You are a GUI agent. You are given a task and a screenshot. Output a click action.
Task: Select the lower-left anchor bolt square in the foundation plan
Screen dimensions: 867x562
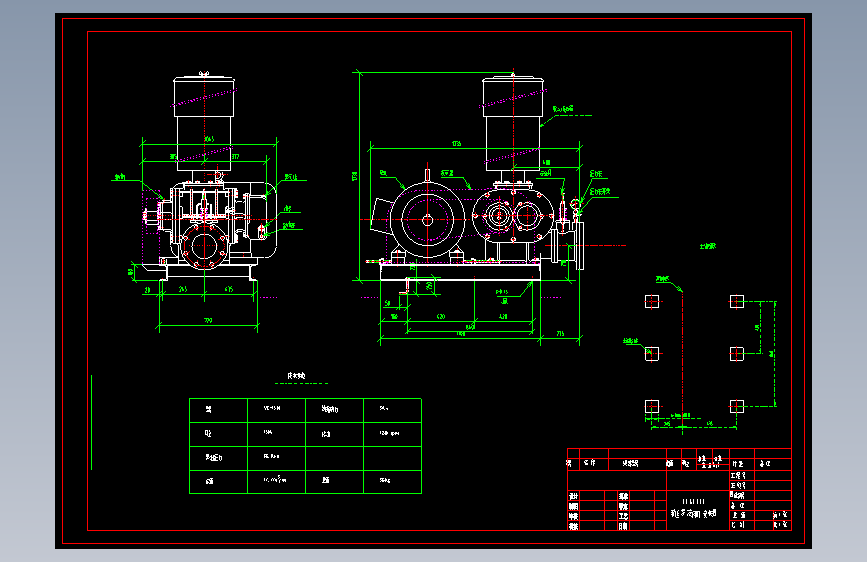click(652, 407)
